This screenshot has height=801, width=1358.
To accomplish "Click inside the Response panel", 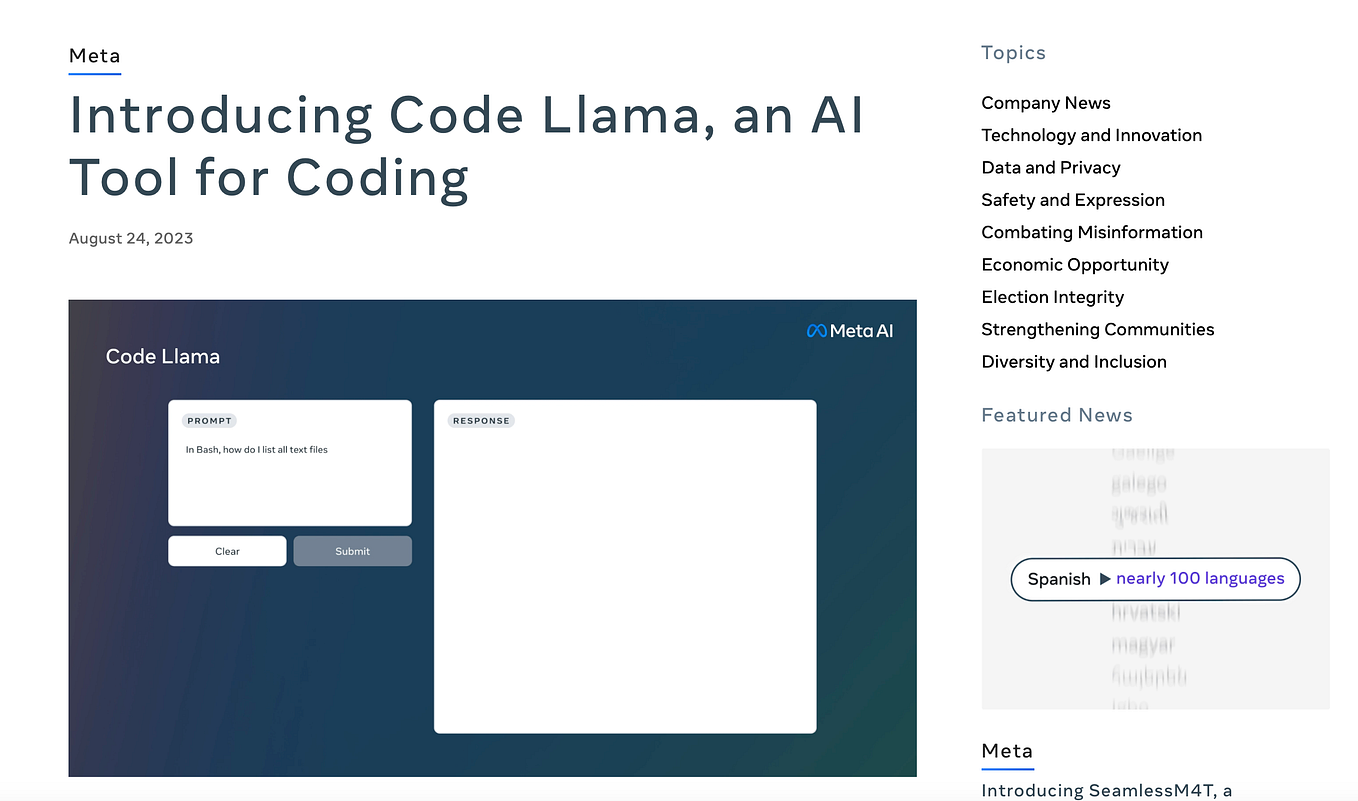I will click(624, 567).
